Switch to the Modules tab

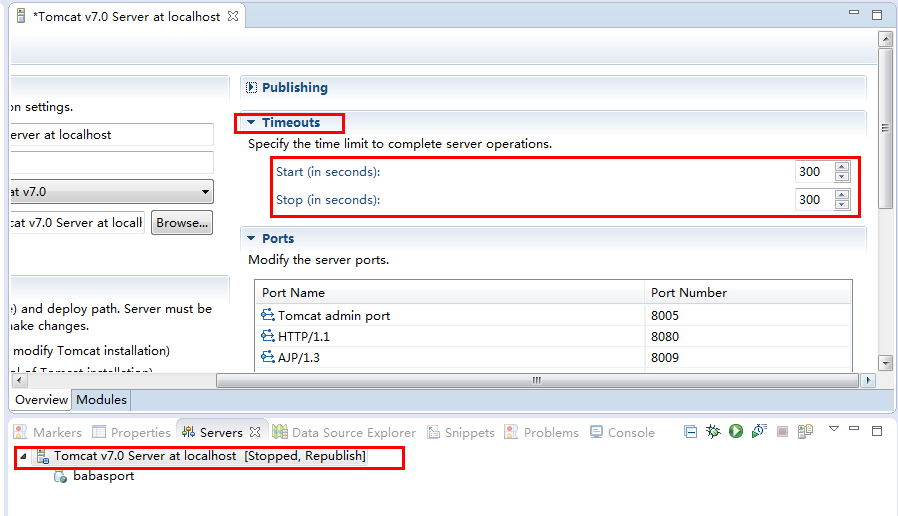[x=101, y=399]
